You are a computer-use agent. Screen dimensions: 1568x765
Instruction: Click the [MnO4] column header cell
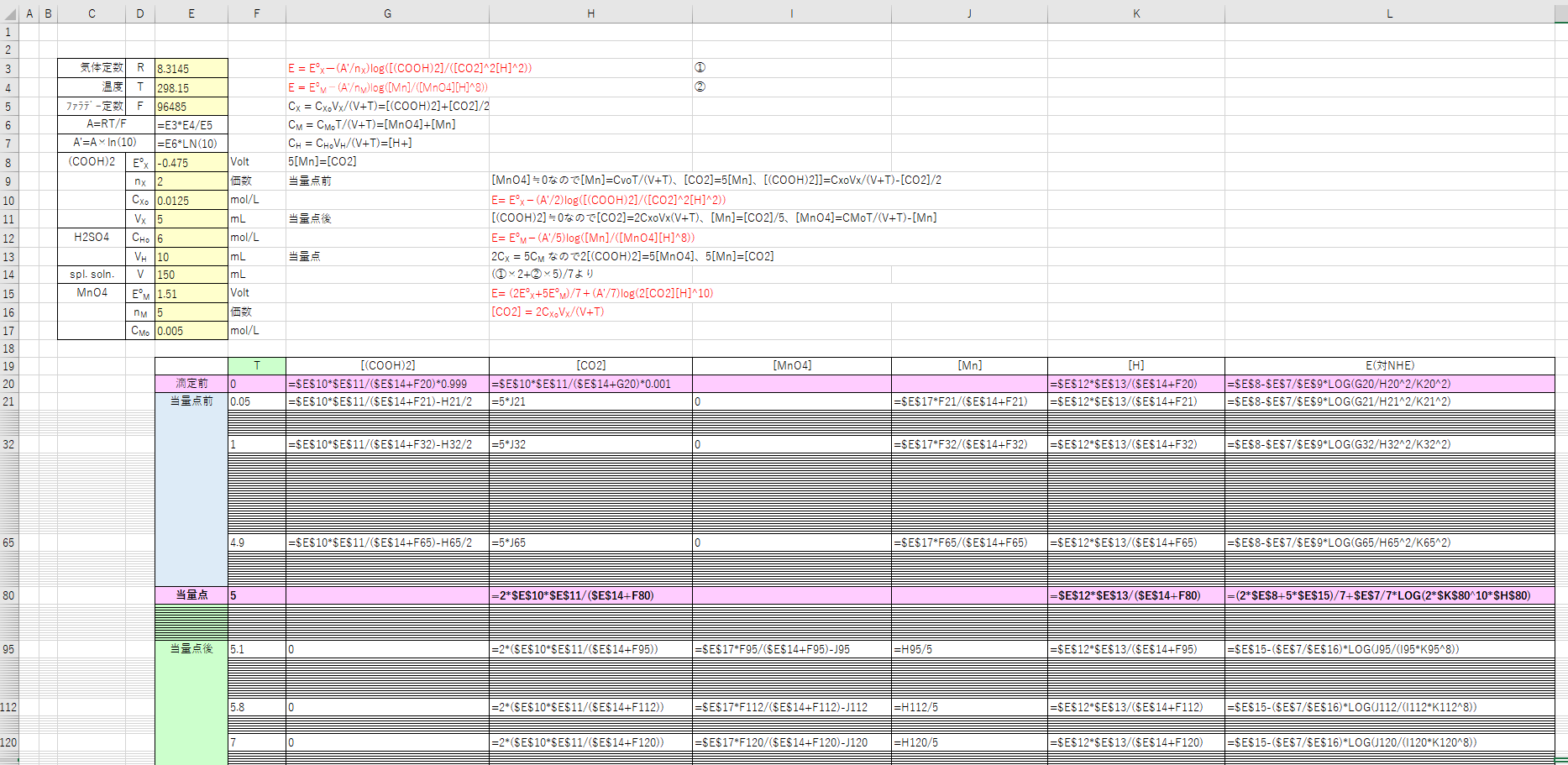792,366
